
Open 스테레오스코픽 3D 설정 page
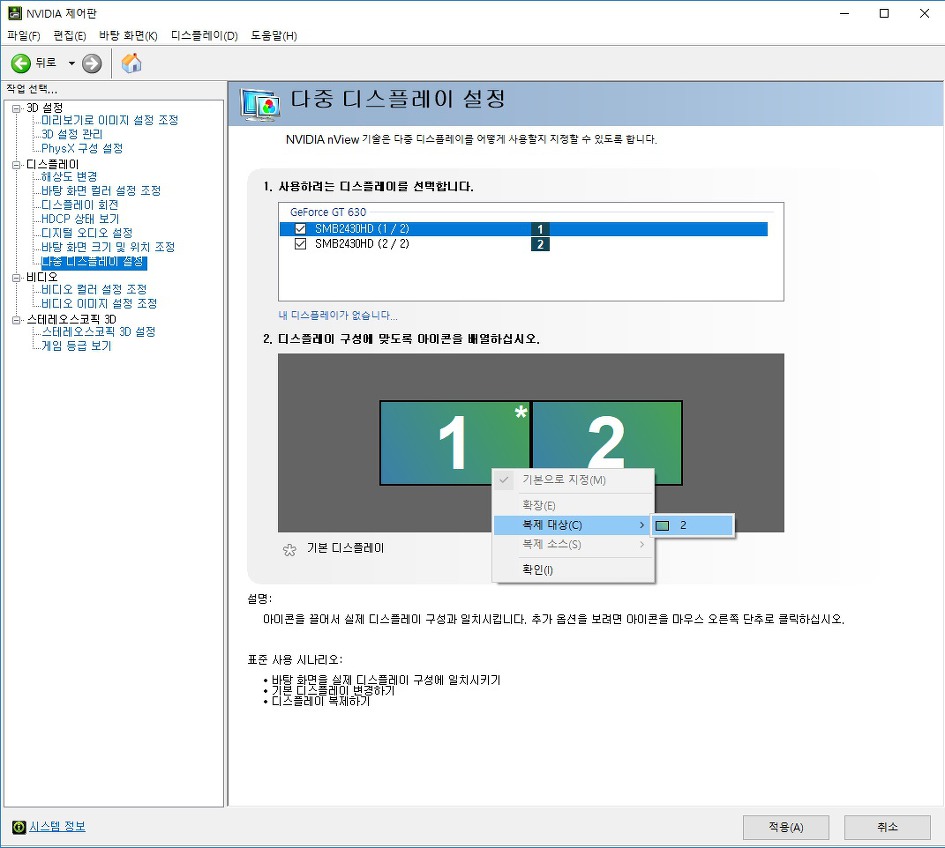tap(98, 332)
